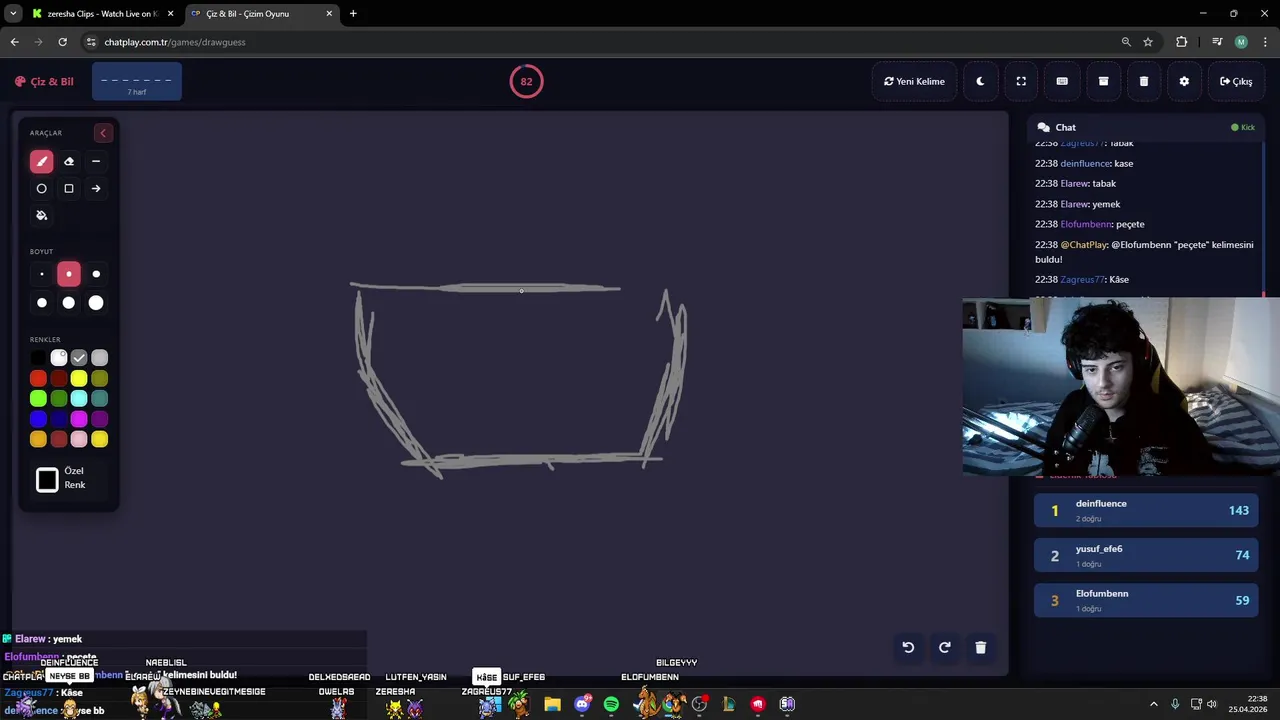Undo the last canvas stroke
Image resolution: width=1280 pixels, height=720 pixels.
(908, 647)
